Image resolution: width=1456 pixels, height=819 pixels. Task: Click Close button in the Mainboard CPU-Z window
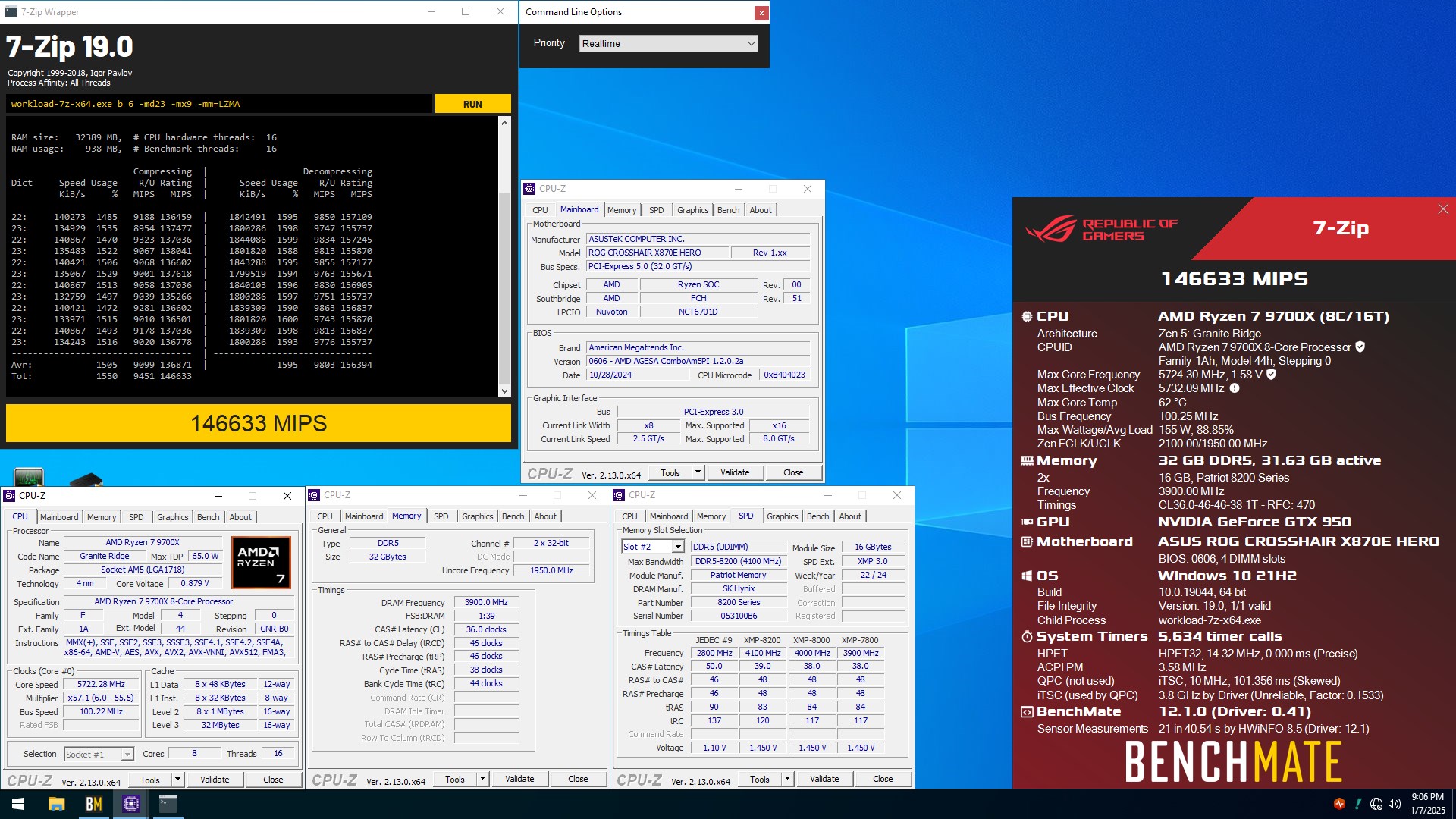click(793, 472)
